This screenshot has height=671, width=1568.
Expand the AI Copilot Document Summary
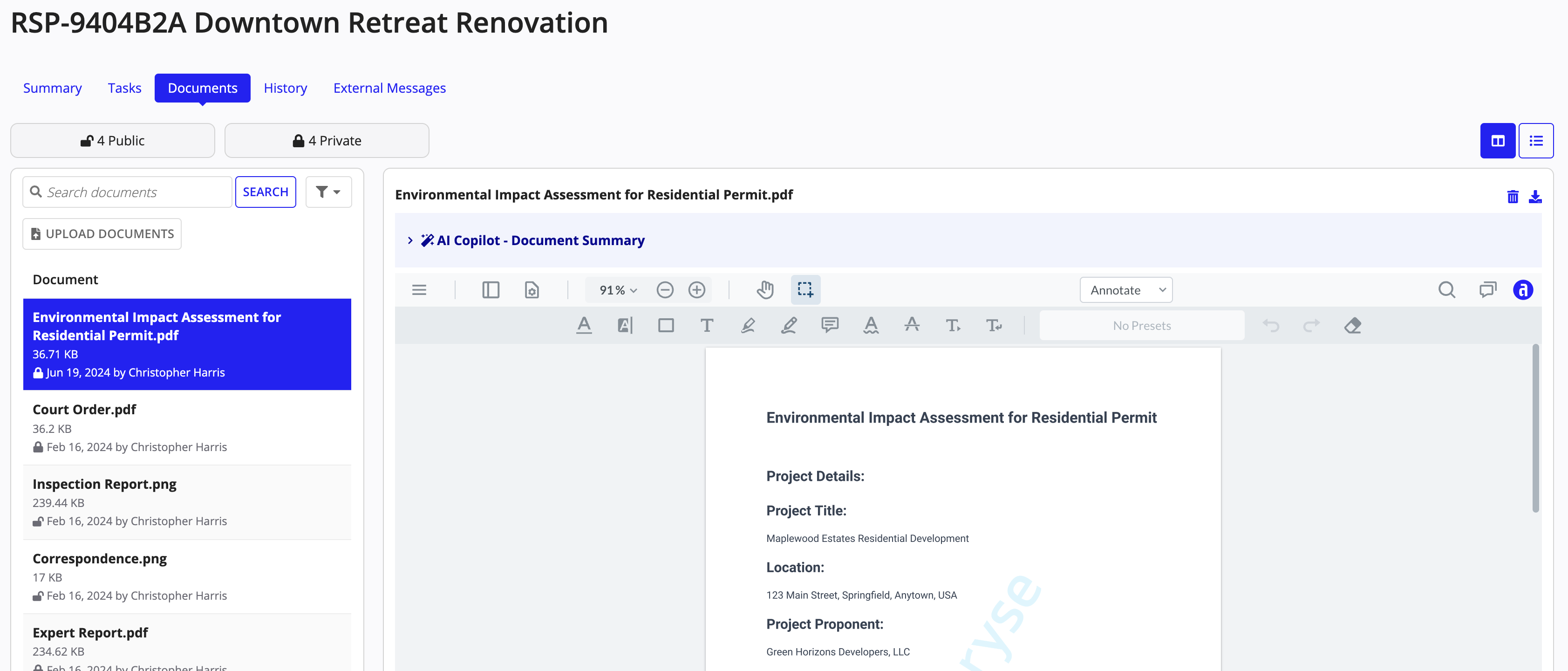click(410, 240)
